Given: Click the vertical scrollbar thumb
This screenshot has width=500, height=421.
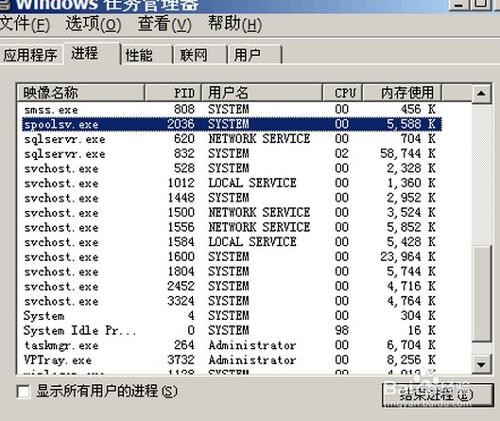Looking at the screenshot, I should coord(481,294).
